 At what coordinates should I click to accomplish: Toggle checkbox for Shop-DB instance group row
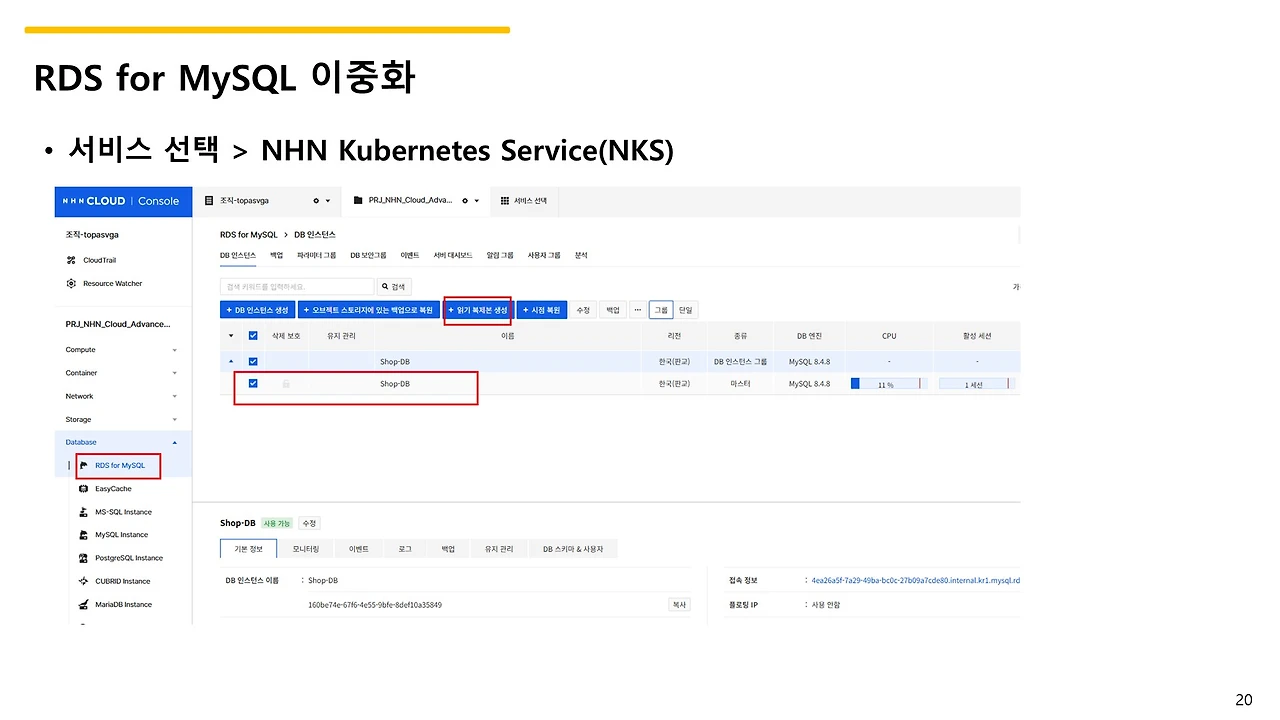coord(253,361)
